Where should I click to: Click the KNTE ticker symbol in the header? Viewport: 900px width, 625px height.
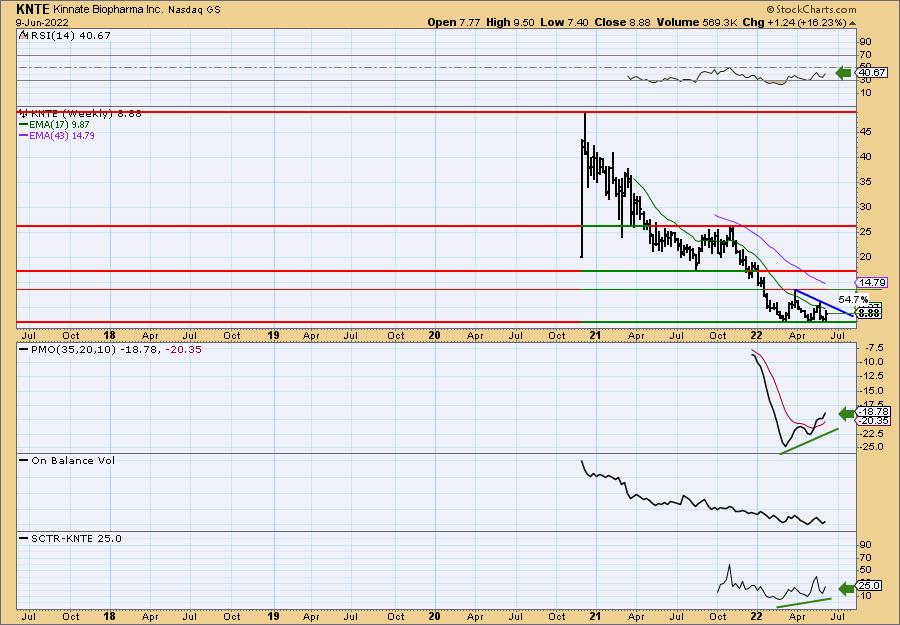coord(33,9)
